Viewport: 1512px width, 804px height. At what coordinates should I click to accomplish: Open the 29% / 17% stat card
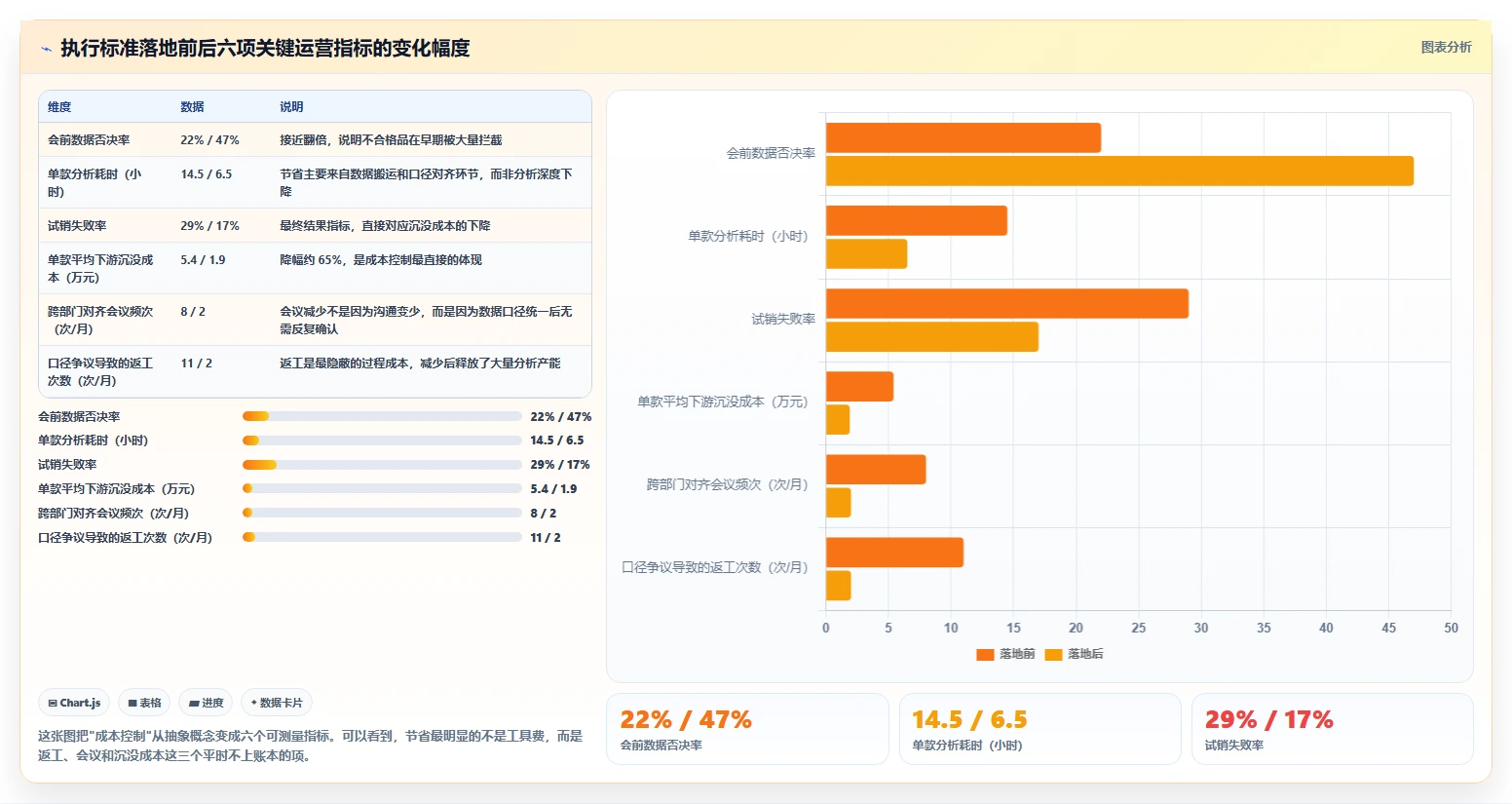[1332, 729]
